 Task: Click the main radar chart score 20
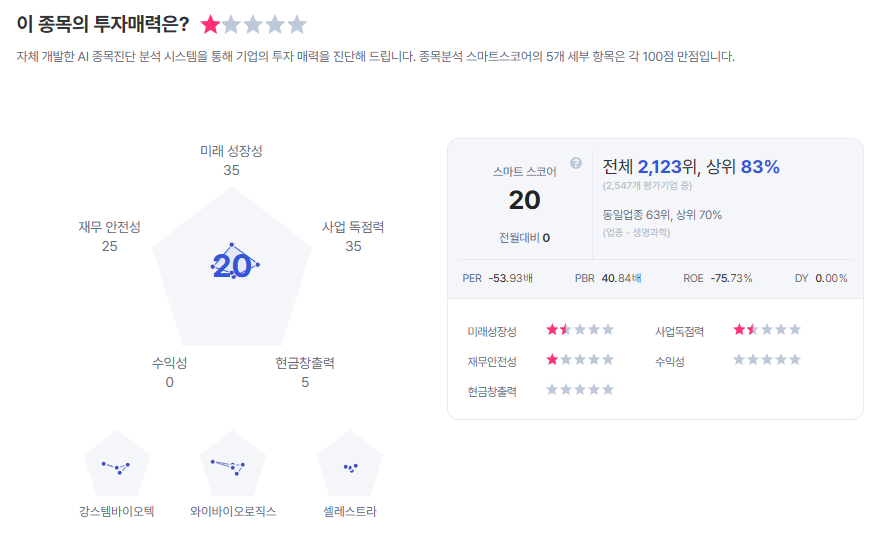pos(232,265)
